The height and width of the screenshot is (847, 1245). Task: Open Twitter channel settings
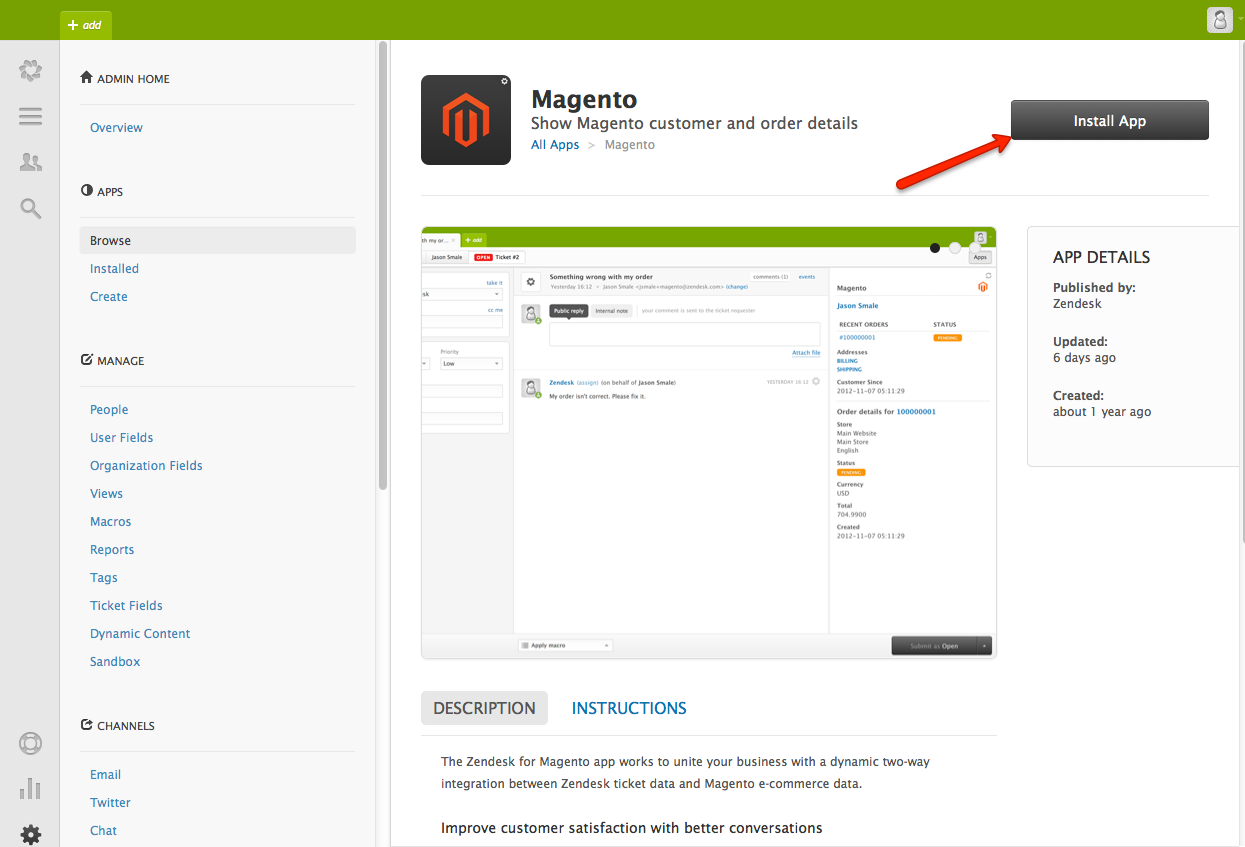click(110, 803)
